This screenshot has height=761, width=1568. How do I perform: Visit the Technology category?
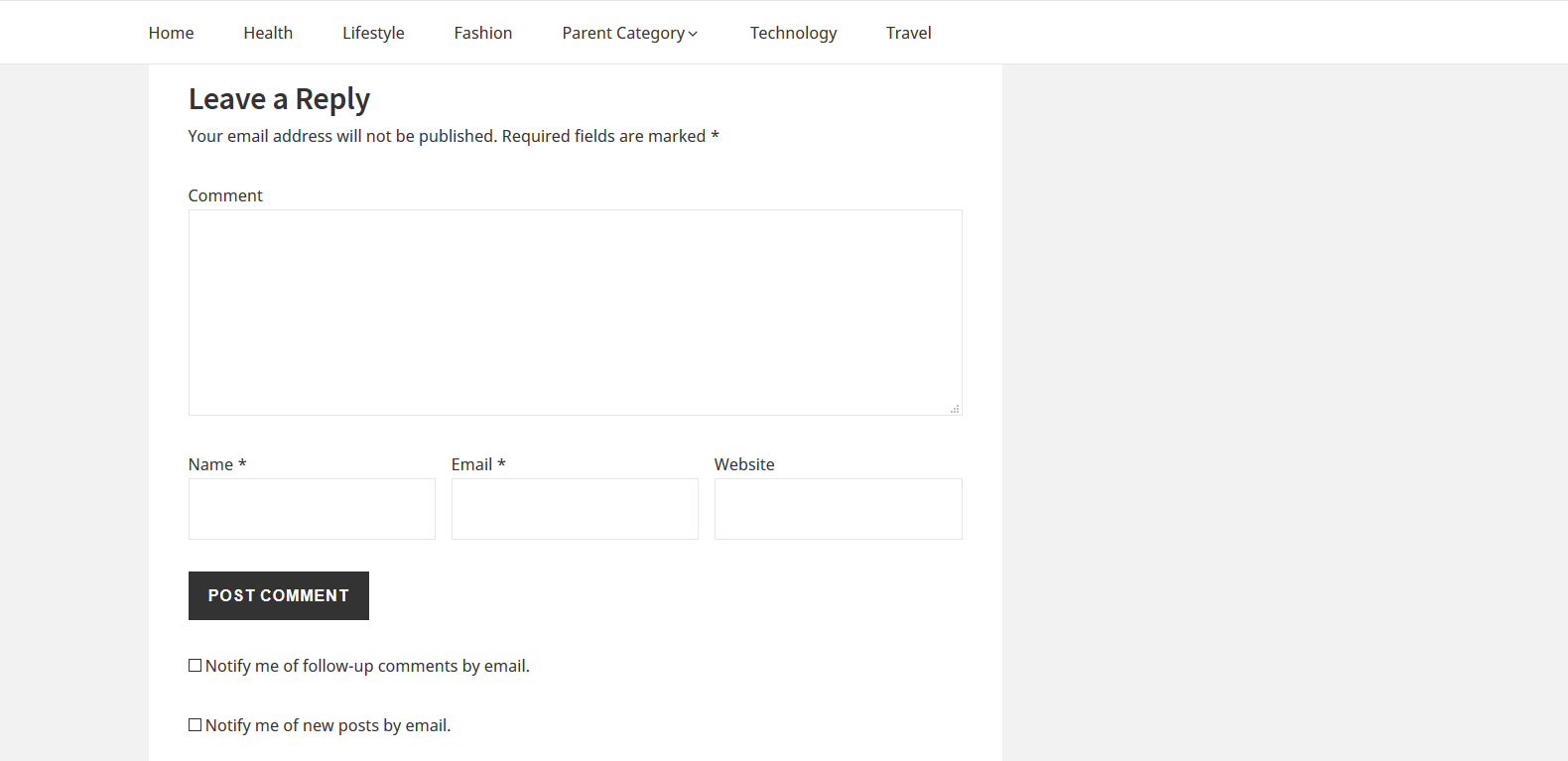pyautogui.click(x=793, y=33)
